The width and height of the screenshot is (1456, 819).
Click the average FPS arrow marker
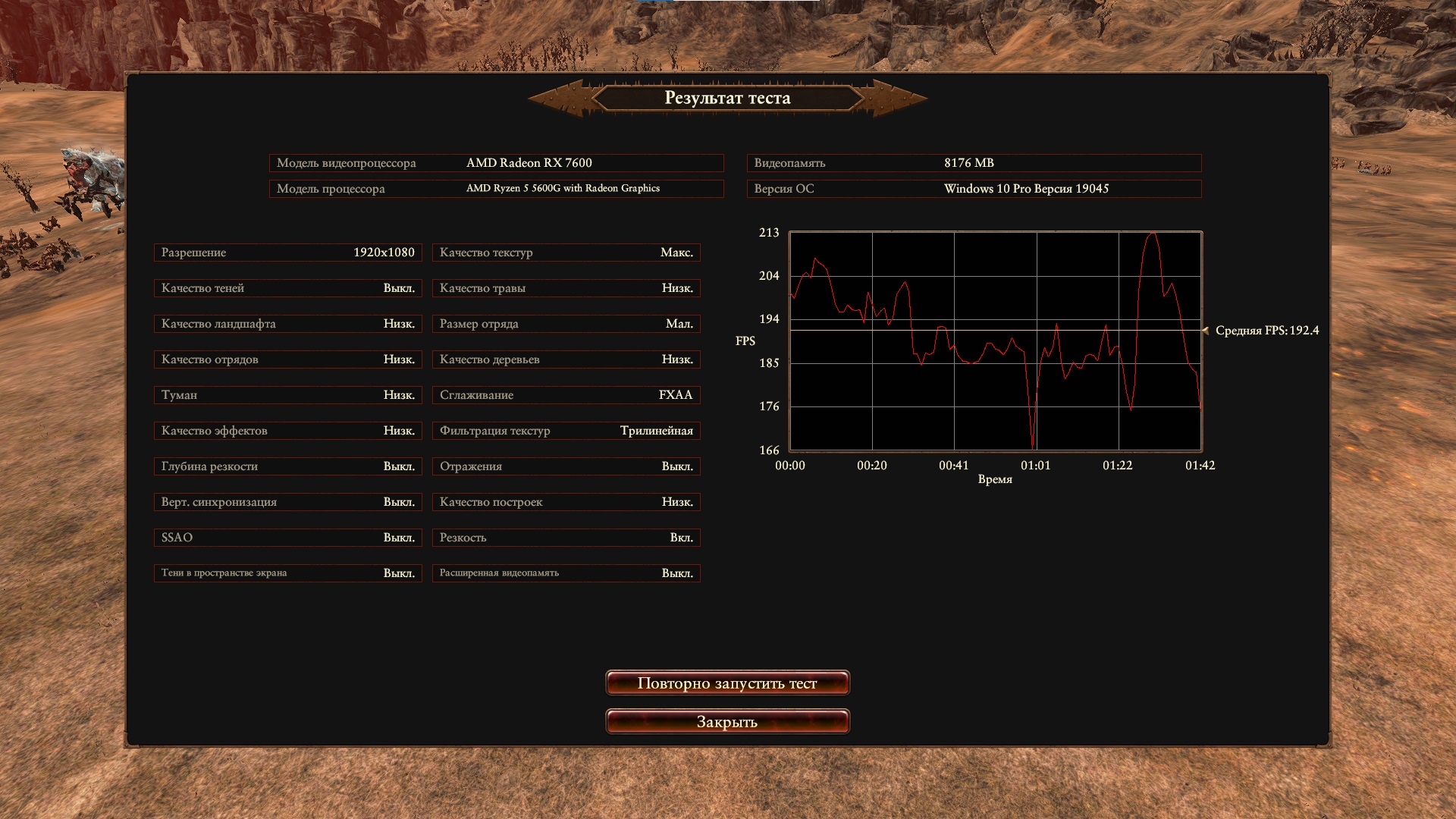tap(1206, 331)
